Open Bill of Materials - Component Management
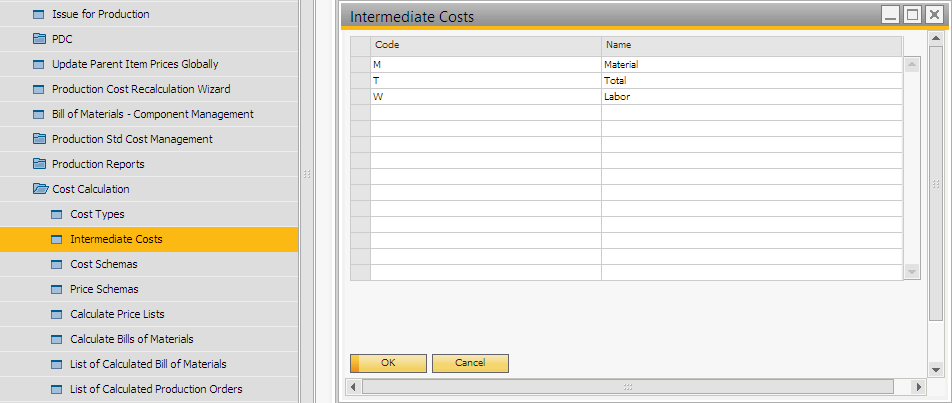The height and width of the screenshot is (403, 952). pyautogui.click(x=152, y=114)
